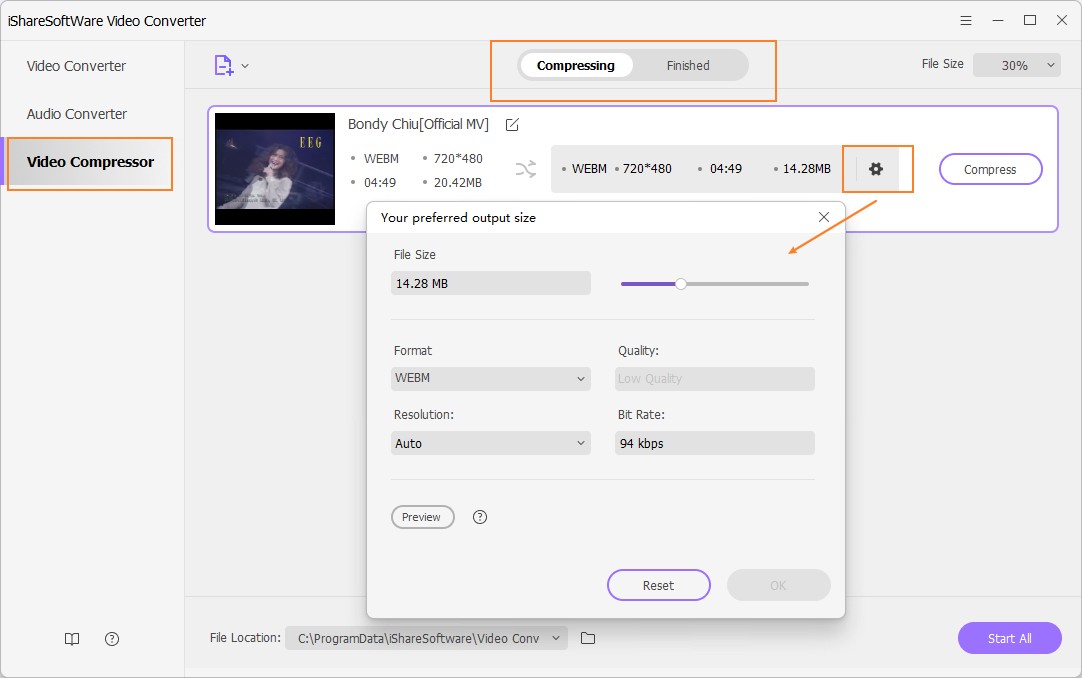
Task: Expand the File Size 30% dropdown
Action: [1016, 65]
